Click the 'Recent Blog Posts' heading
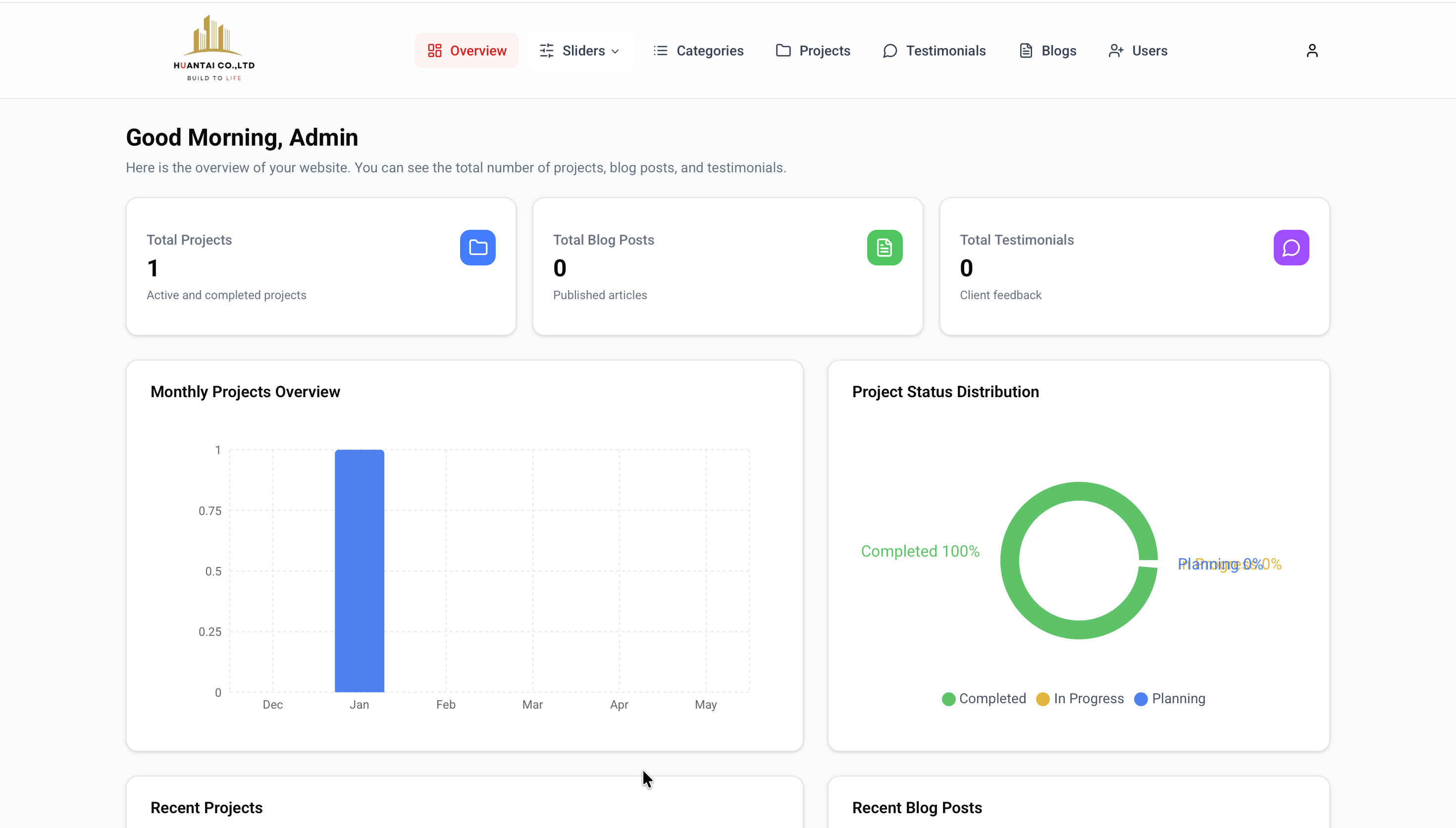 pyautogui.click(x=917, y=808)
